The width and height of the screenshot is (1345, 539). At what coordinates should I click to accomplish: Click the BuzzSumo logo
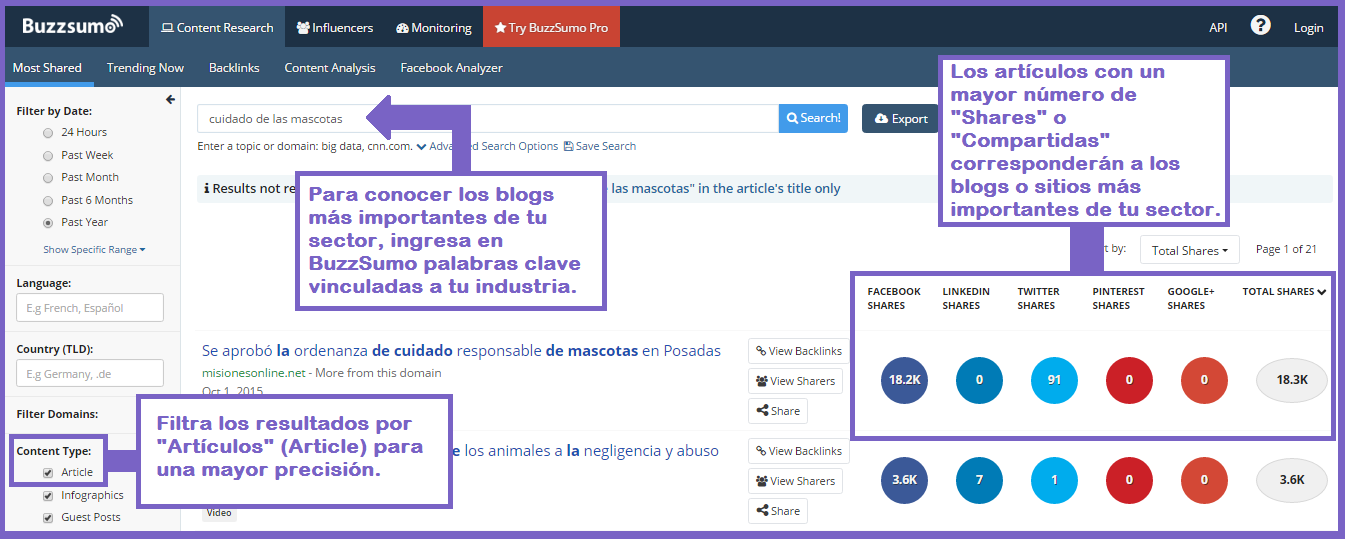point(72,25)
